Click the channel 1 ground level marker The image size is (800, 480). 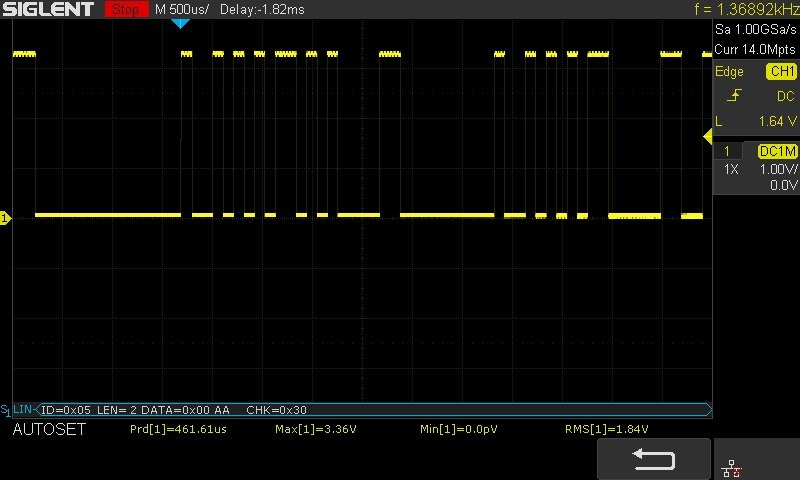[5, 217]
